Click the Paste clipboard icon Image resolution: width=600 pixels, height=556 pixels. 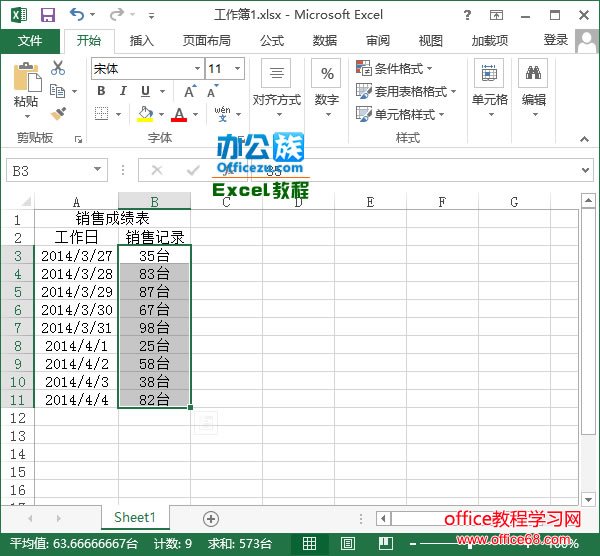tap(26, 78)
